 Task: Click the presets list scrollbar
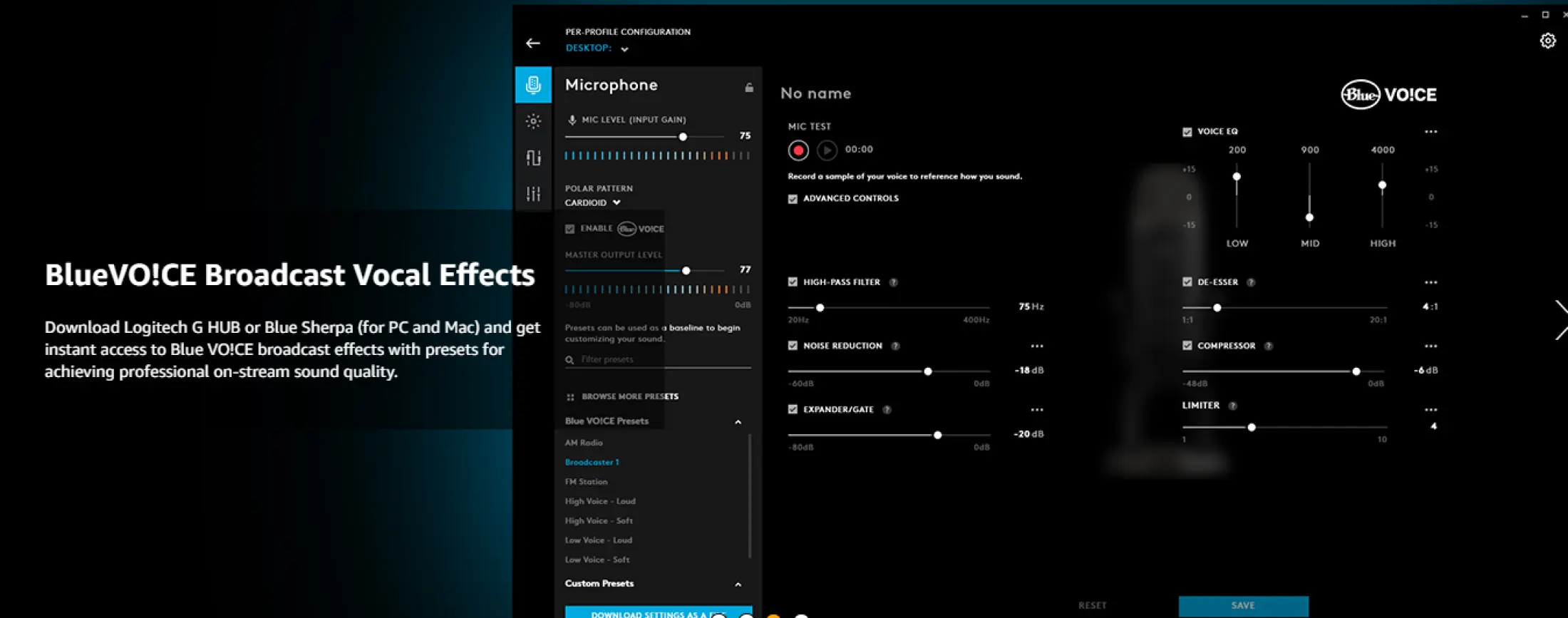point(750,496)
